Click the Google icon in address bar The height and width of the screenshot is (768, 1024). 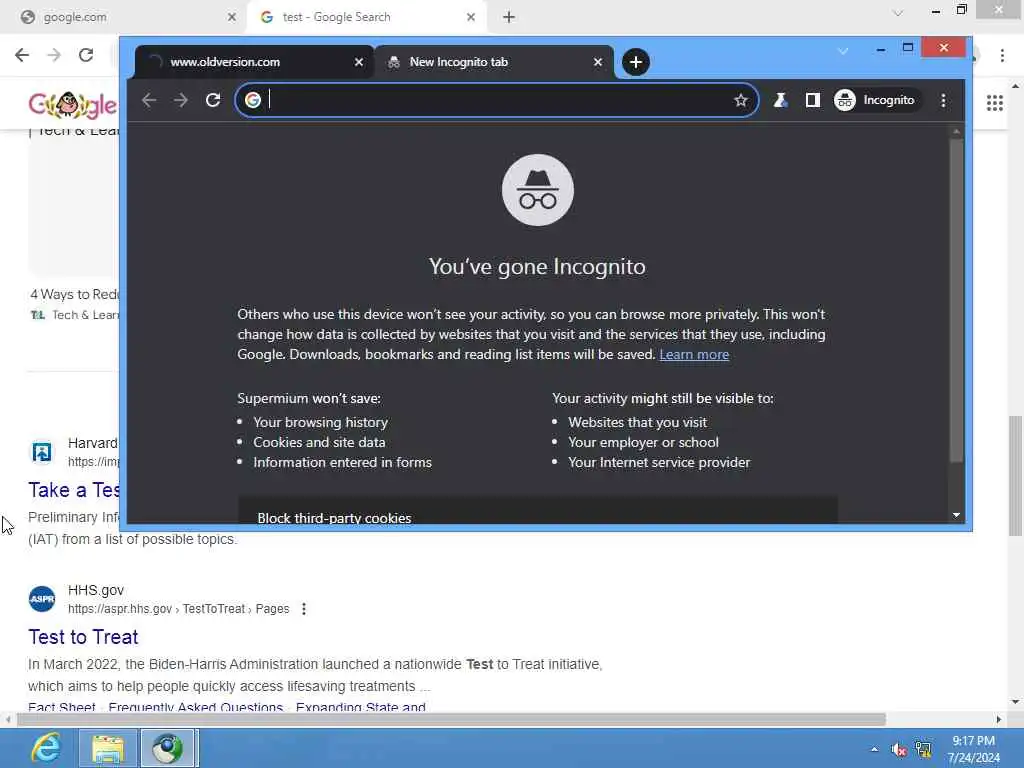click(253, 100)
